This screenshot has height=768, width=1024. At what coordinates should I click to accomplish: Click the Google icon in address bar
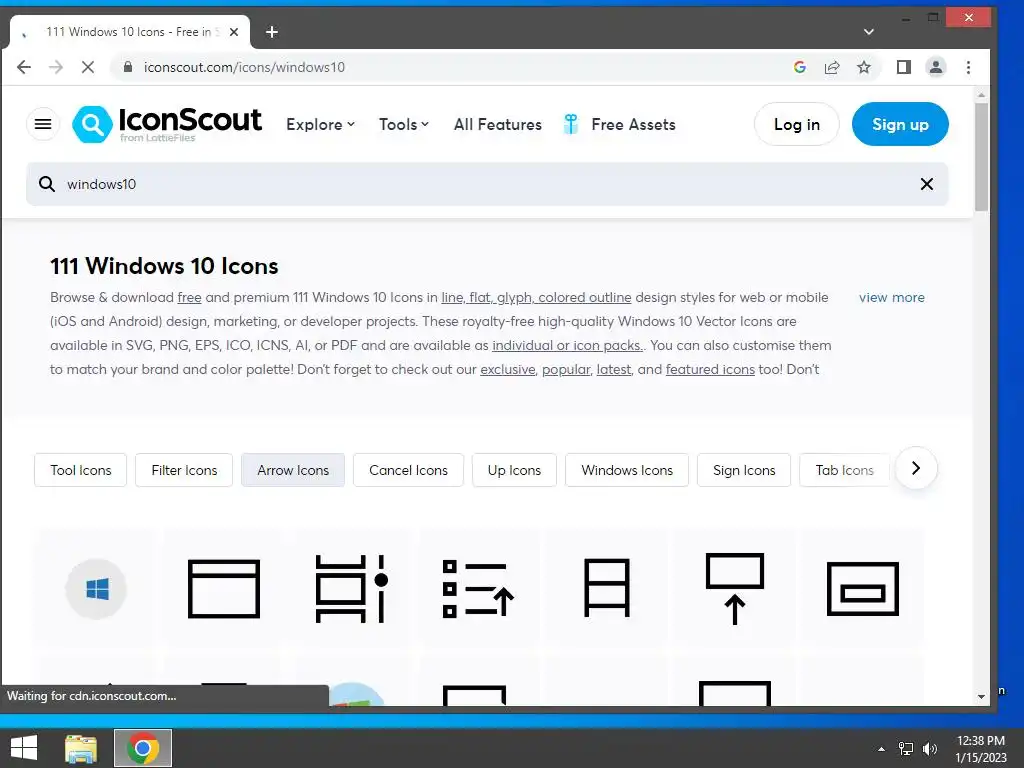[799, 67]
